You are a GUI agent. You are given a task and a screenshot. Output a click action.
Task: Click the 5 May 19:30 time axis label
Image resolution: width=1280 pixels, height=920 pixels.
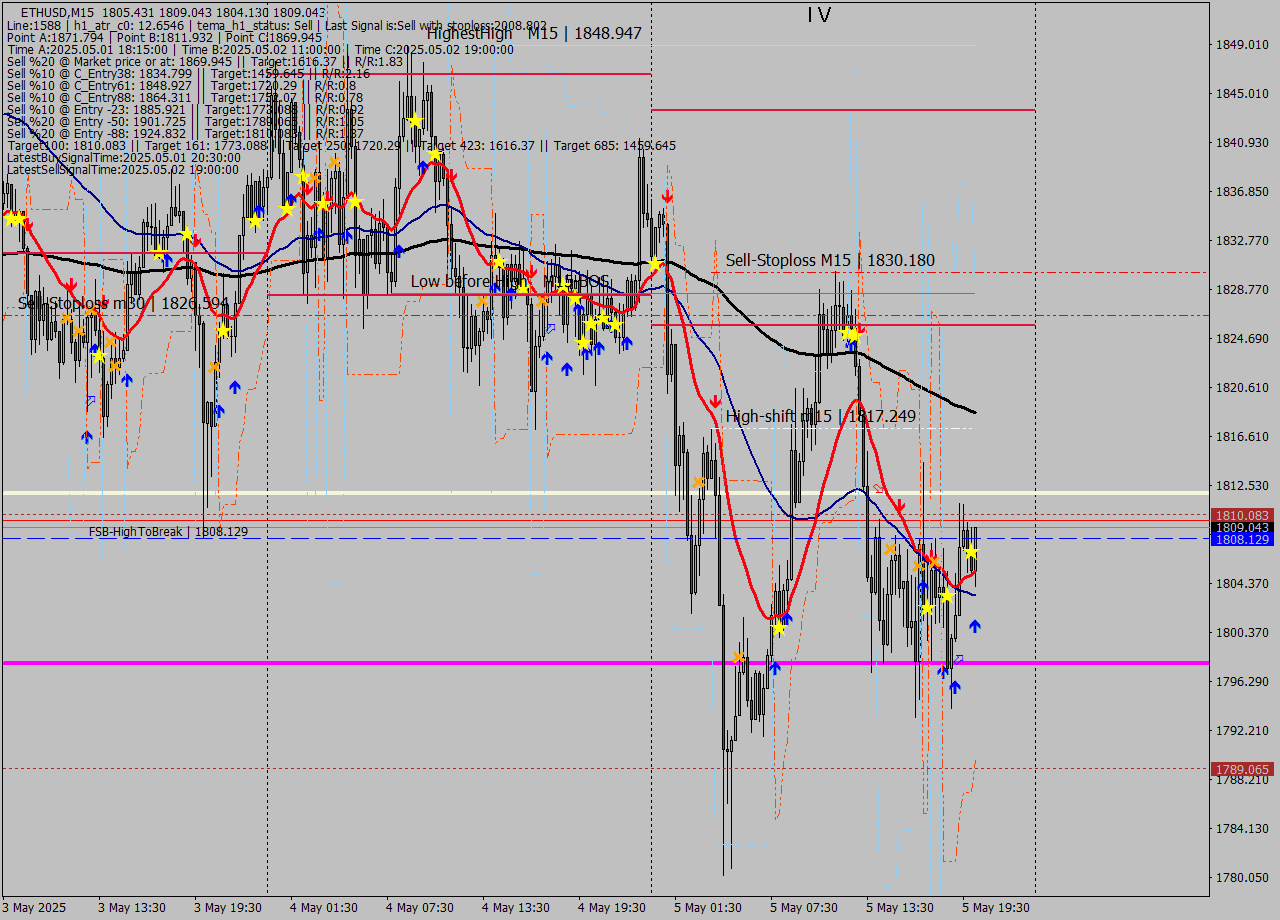click(x=996, y=908)
